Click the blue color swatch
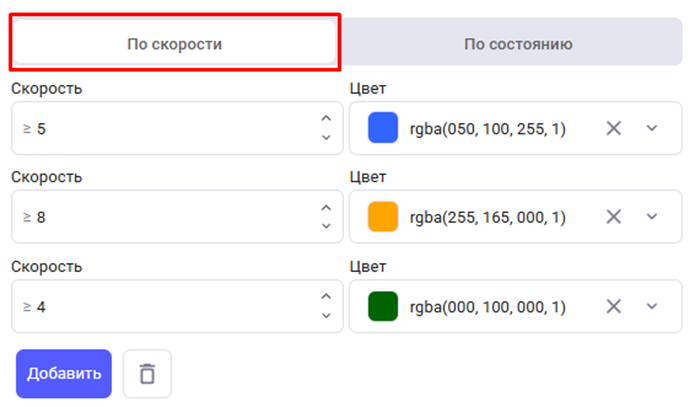Viewport: 695px width, 407px height. point(383,128)
